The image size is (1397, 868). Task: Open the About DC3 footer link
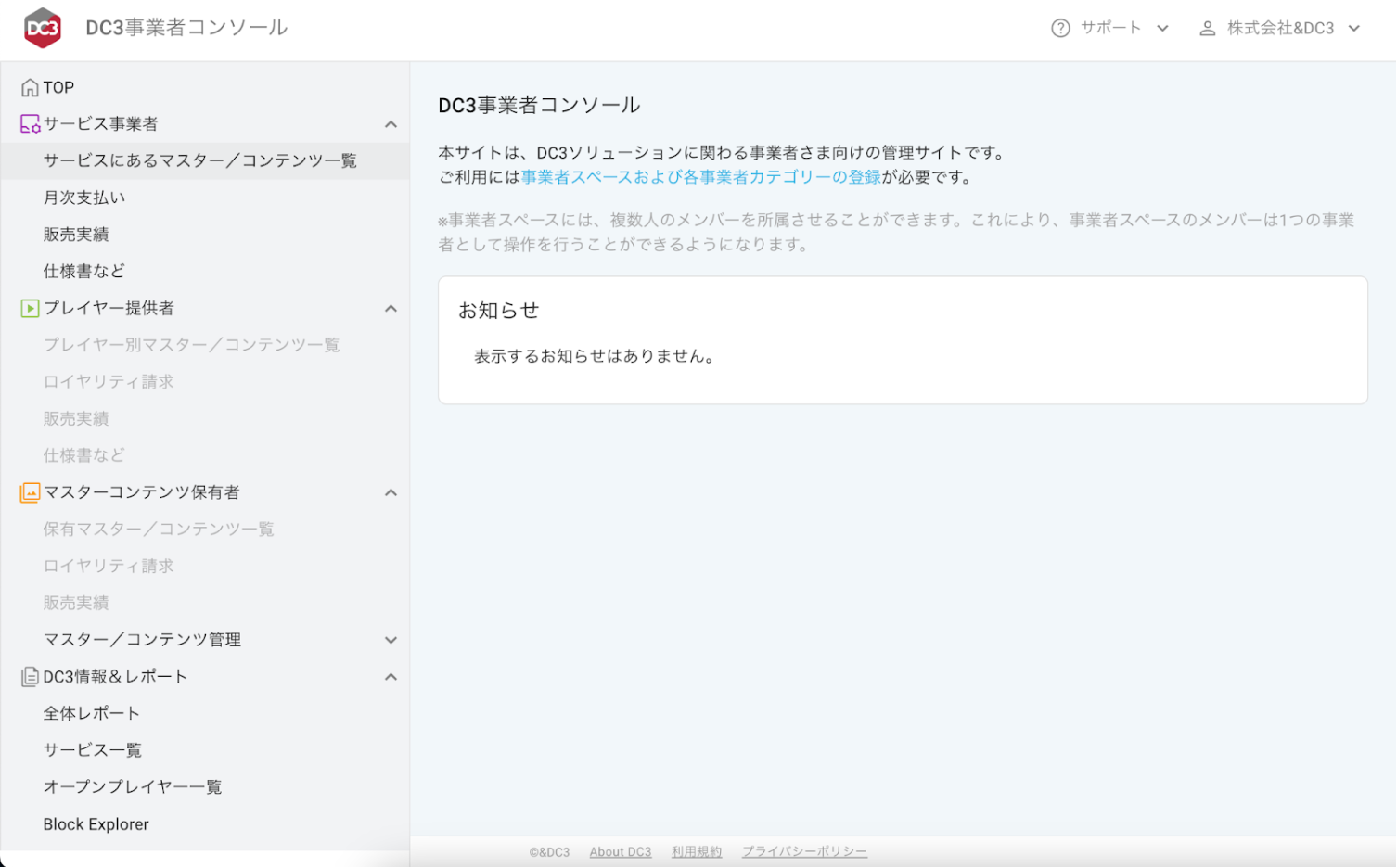[621, 852]
